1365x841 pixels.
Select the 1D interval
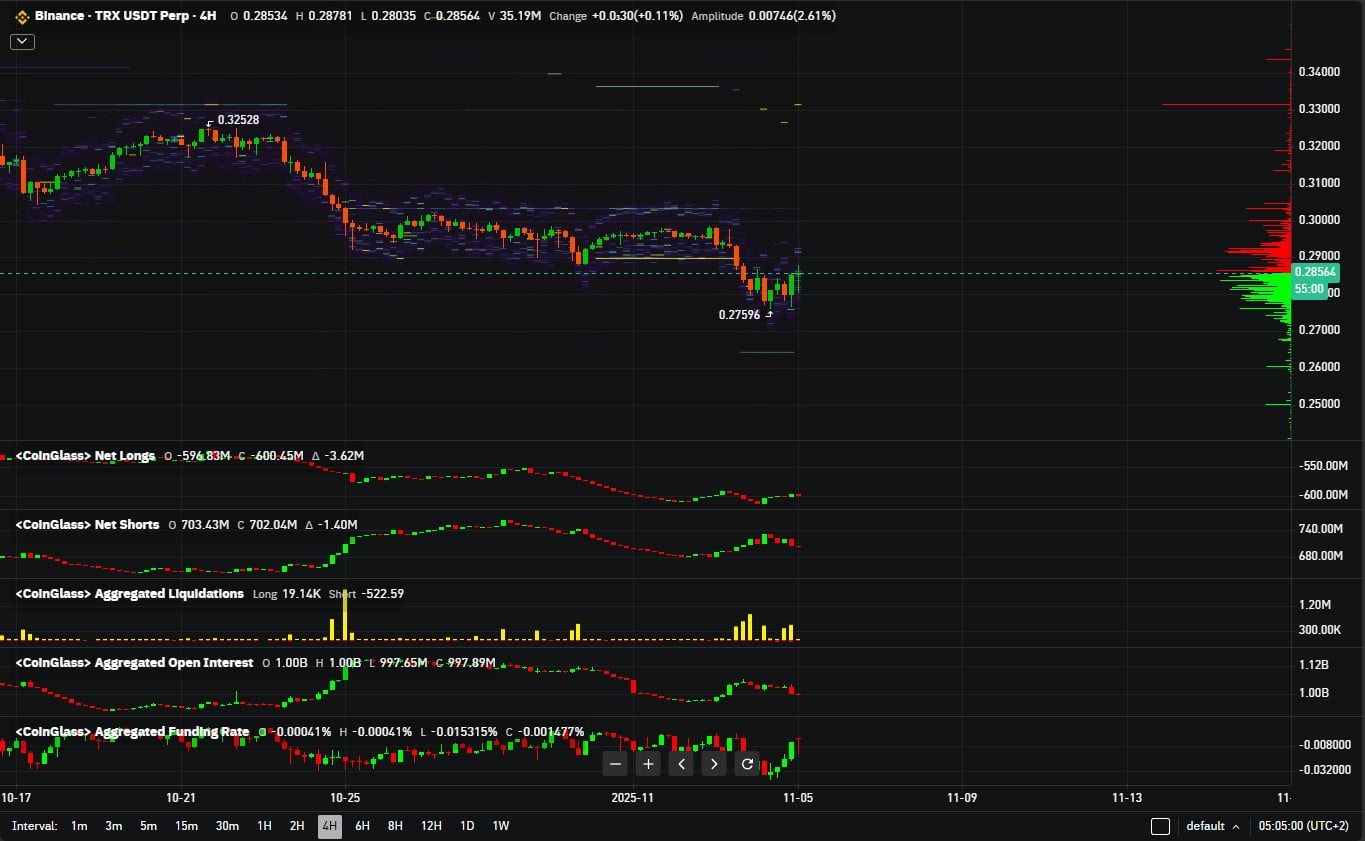pos(467,826)
